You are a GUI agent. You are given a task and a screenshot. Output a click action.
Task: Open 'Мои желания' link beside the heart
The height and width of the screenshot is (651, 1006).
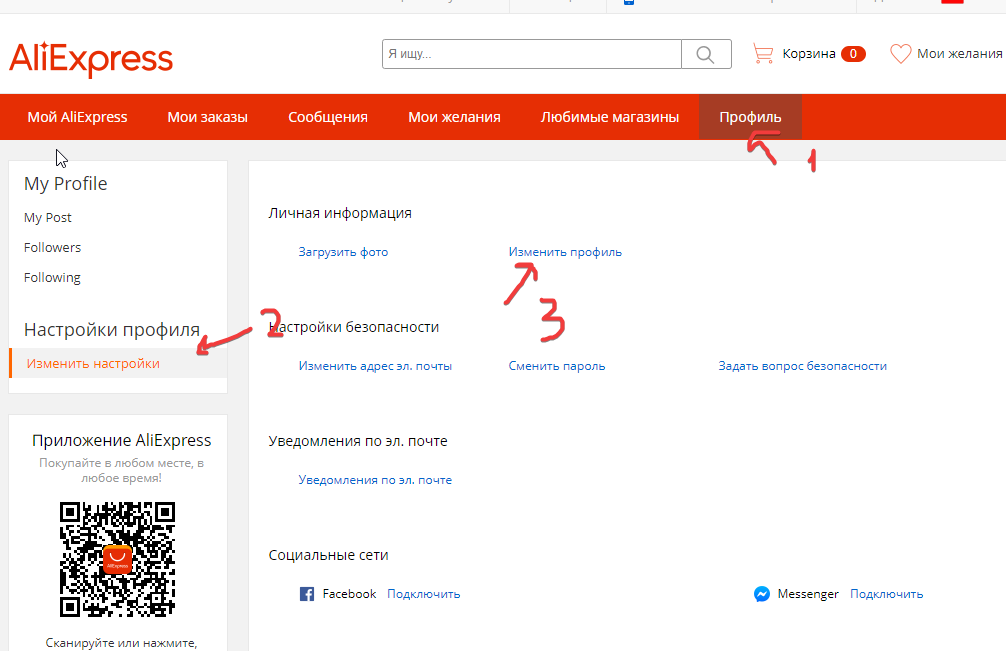coord(960,54)
